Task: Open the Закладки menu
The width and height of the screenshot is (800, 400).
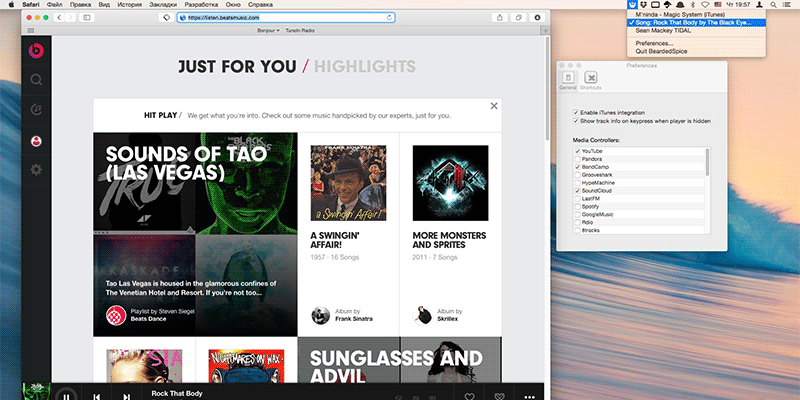Action: 163,5
